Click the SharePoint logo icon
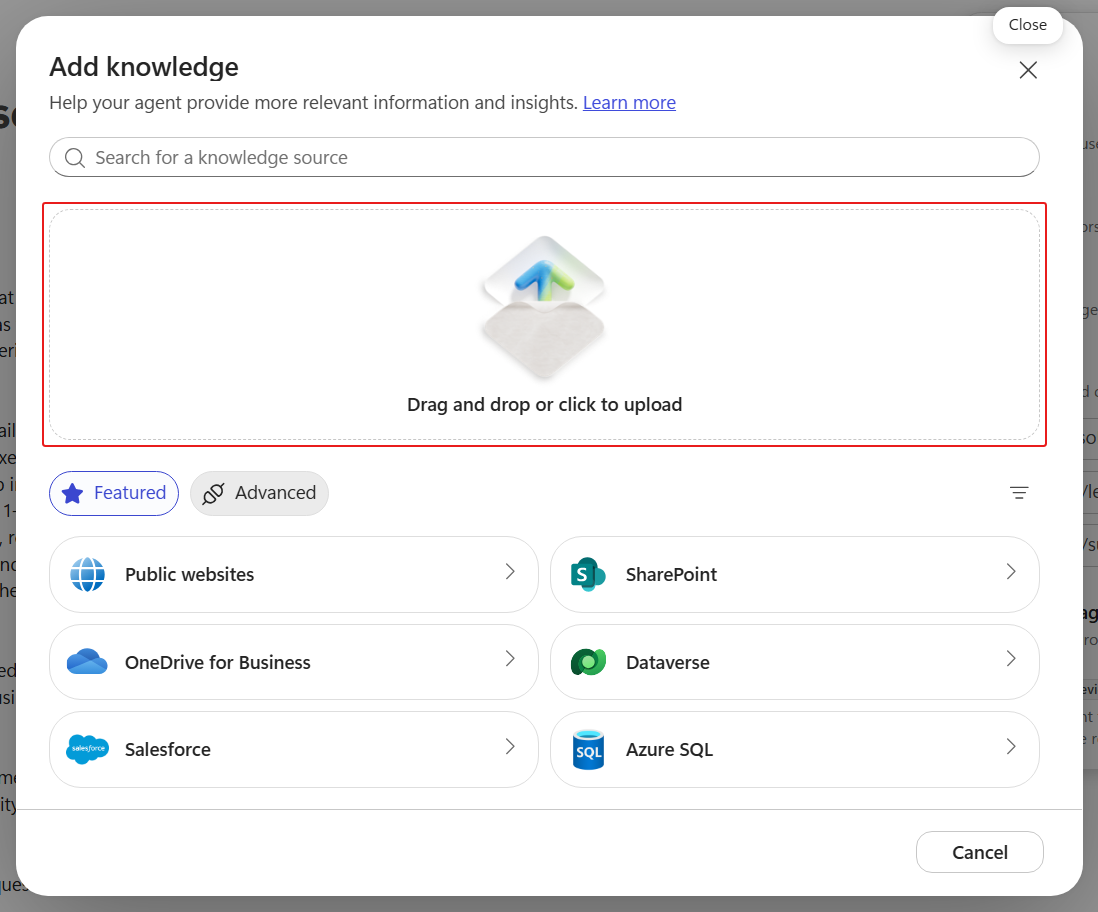Image resolution: width=1098 pixels, height=912 pixels. coord(588,574)
